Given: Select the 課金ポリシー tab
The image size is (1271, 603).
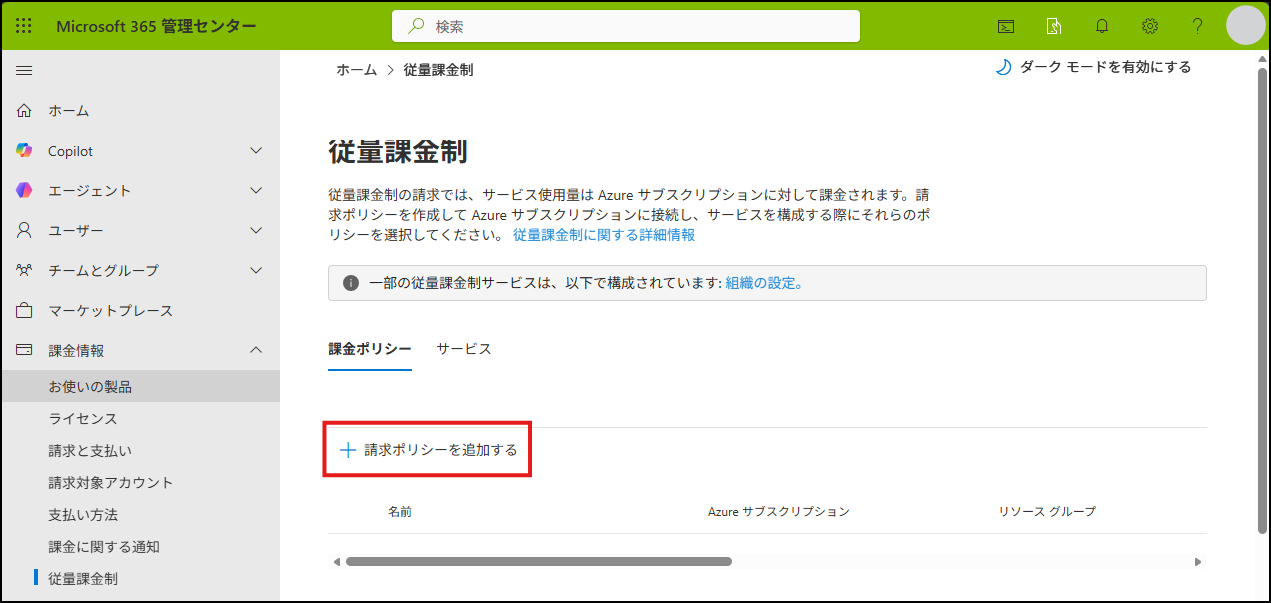Looking at the screenshot, I should tap(369, 349).
